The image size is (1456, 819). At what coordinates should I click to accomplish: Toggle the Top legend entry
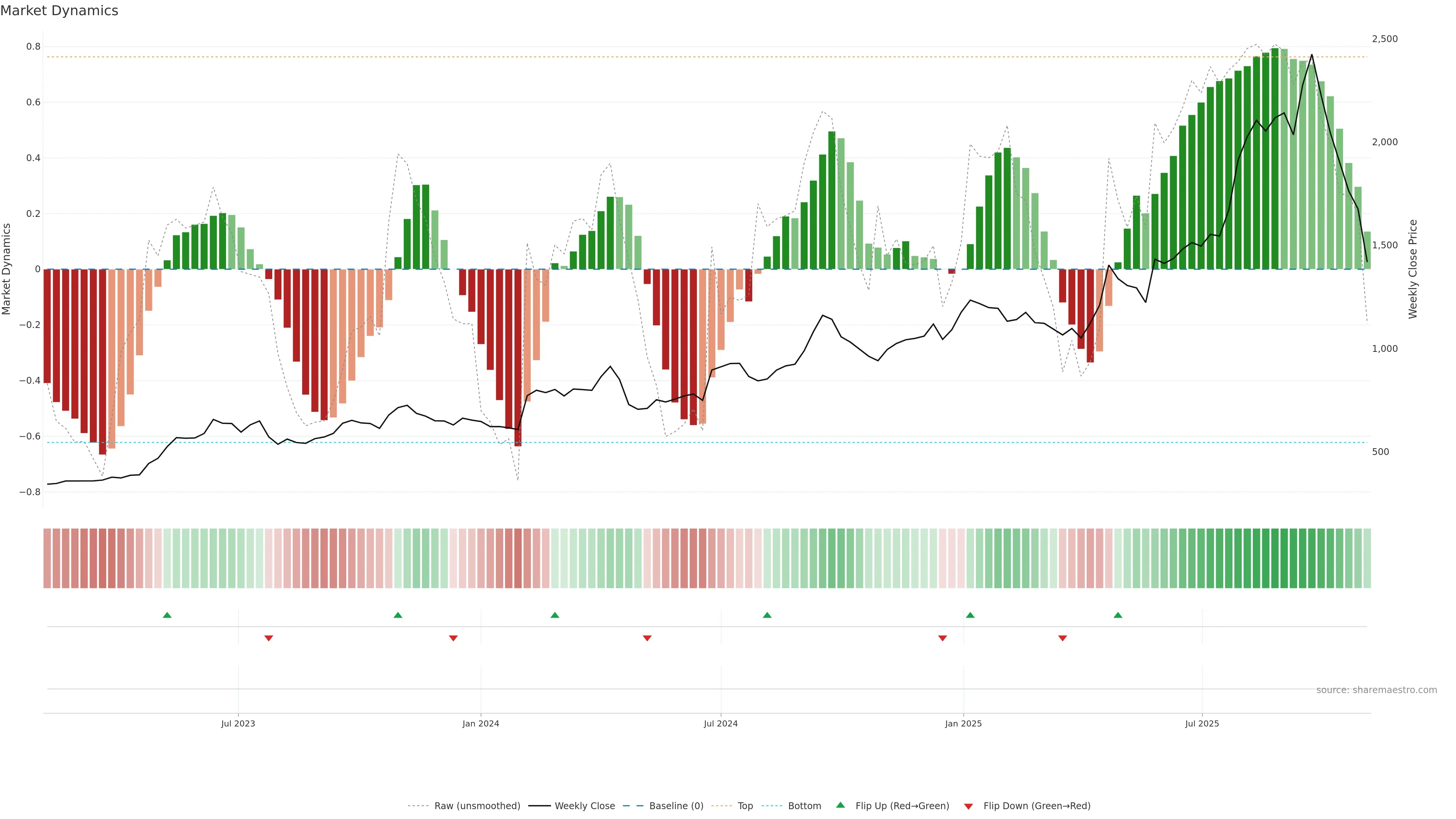(x=745, y=805)
